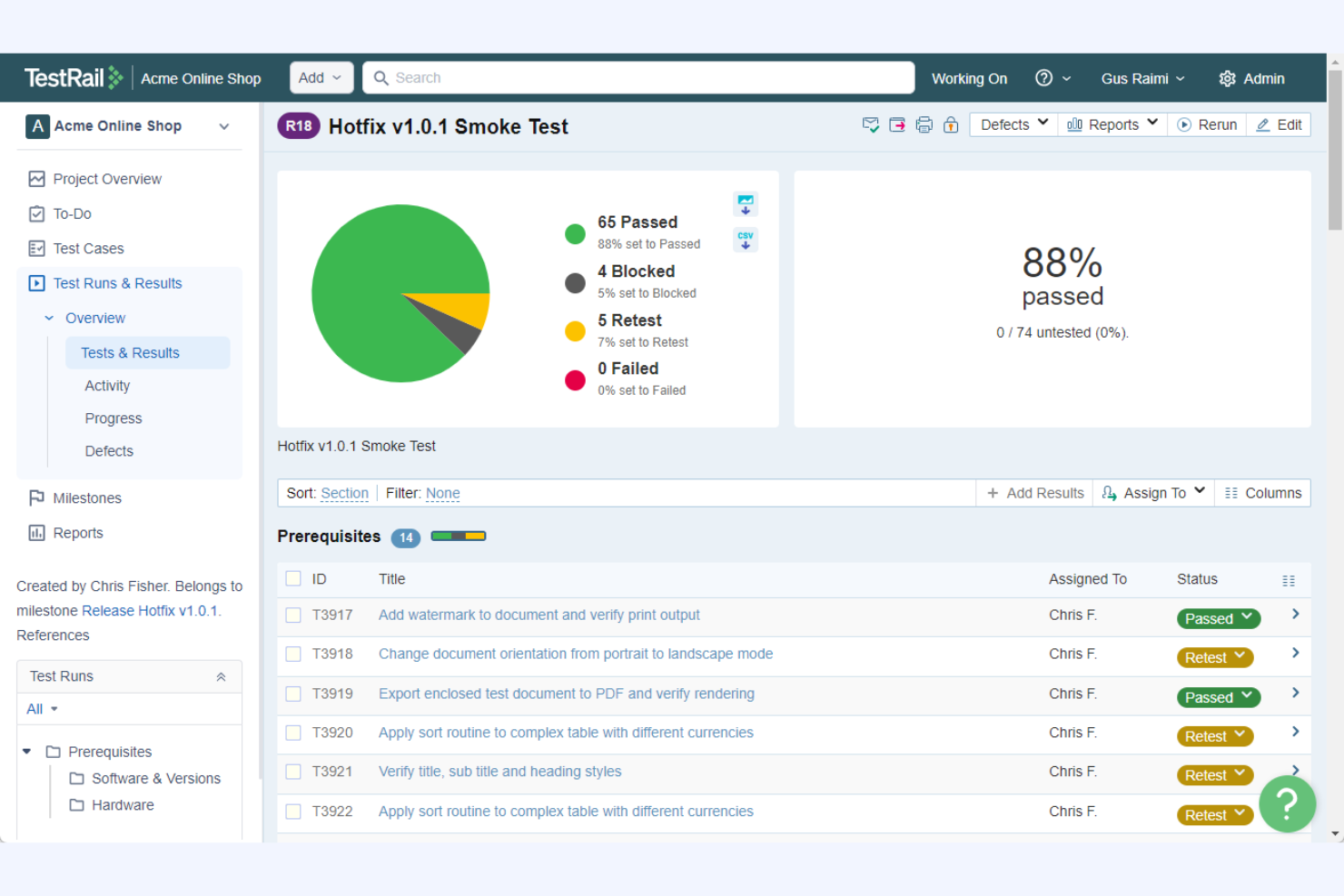
Task: Type a query in the Search field
Action: coord(638,77)
